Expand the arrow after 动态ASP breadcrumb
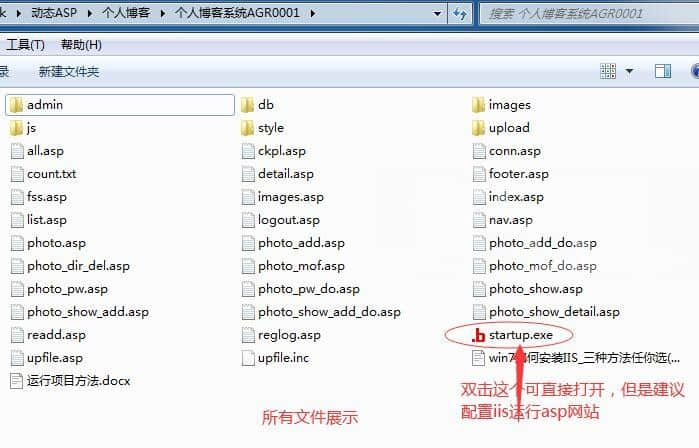This screenshot has width=699, height=448. pyautogui.click(x=90, y=13)
